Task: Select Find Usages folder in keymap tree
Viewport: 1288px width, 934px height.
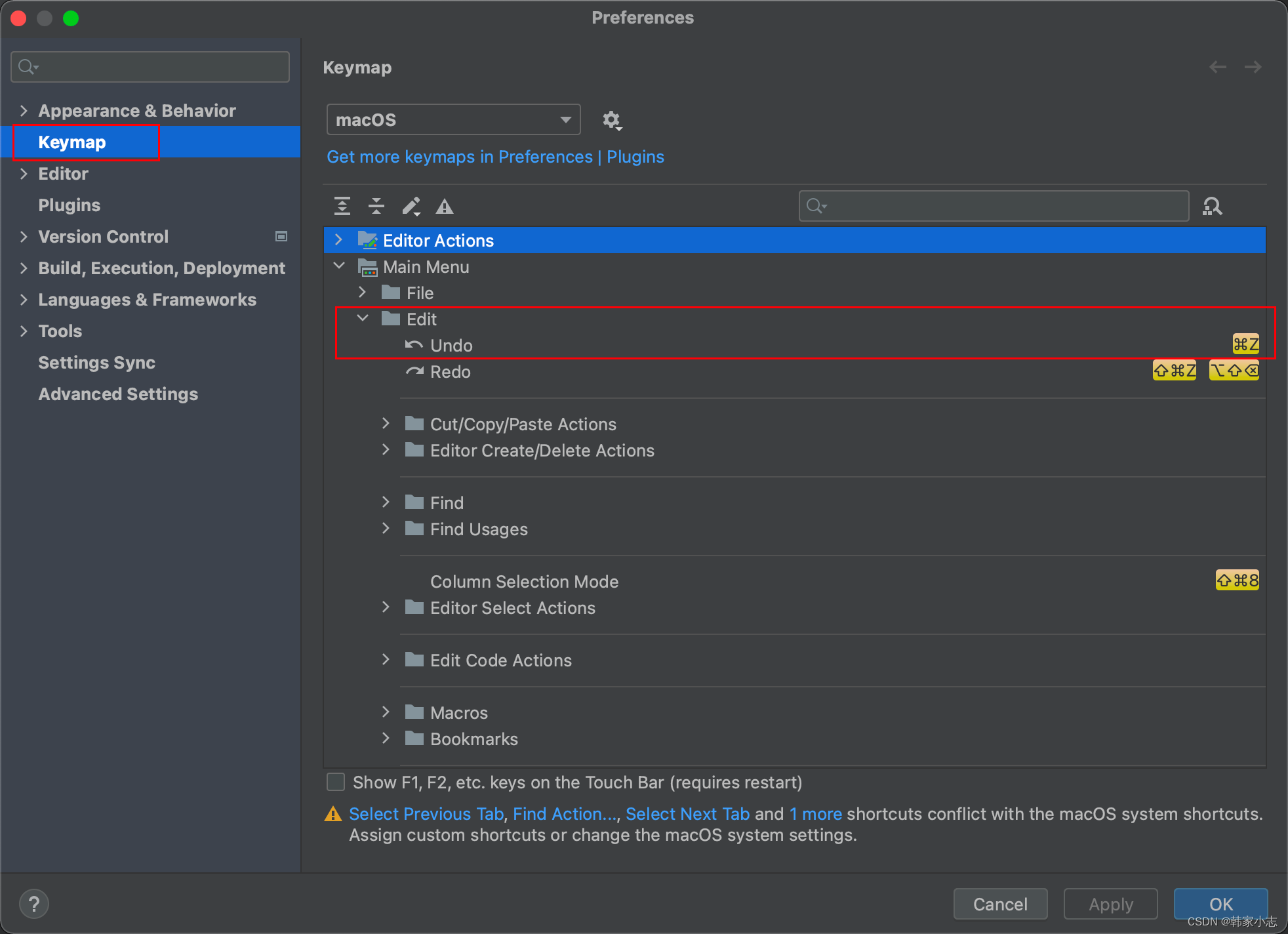Action: click(478, 529)
